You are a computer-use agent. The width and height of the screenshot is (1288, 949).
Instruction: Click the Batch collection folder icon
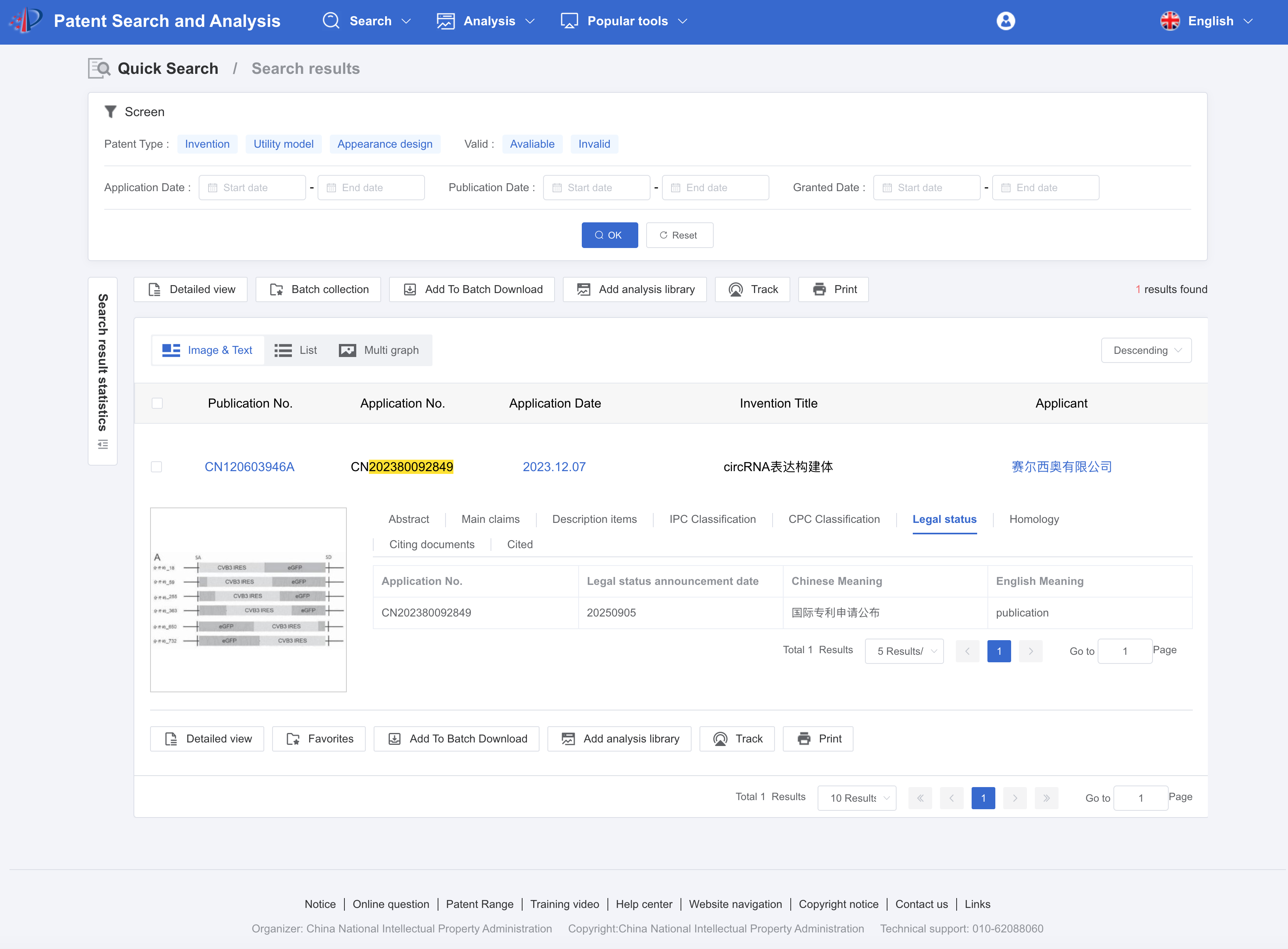276,289
